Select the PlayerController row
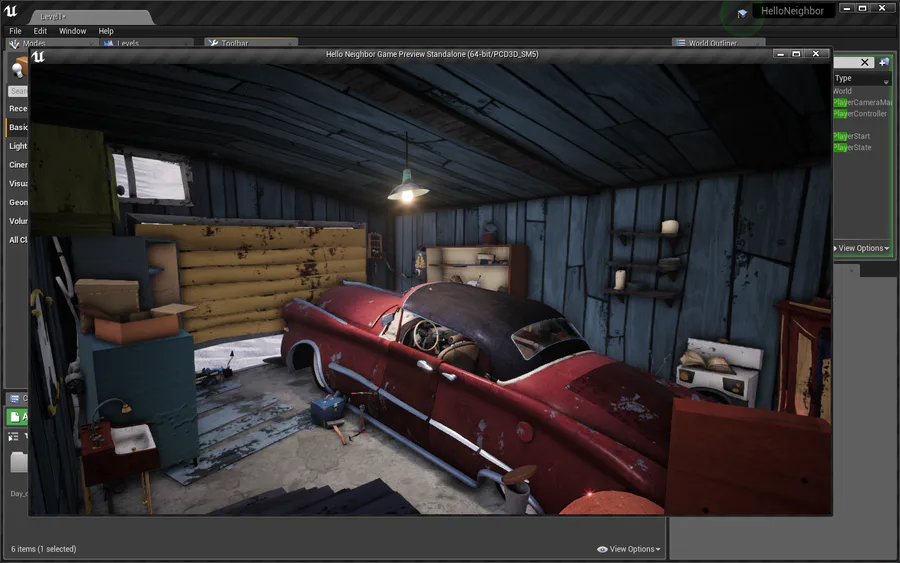Viewport: 900px width, 563px height. pos(862,114)
